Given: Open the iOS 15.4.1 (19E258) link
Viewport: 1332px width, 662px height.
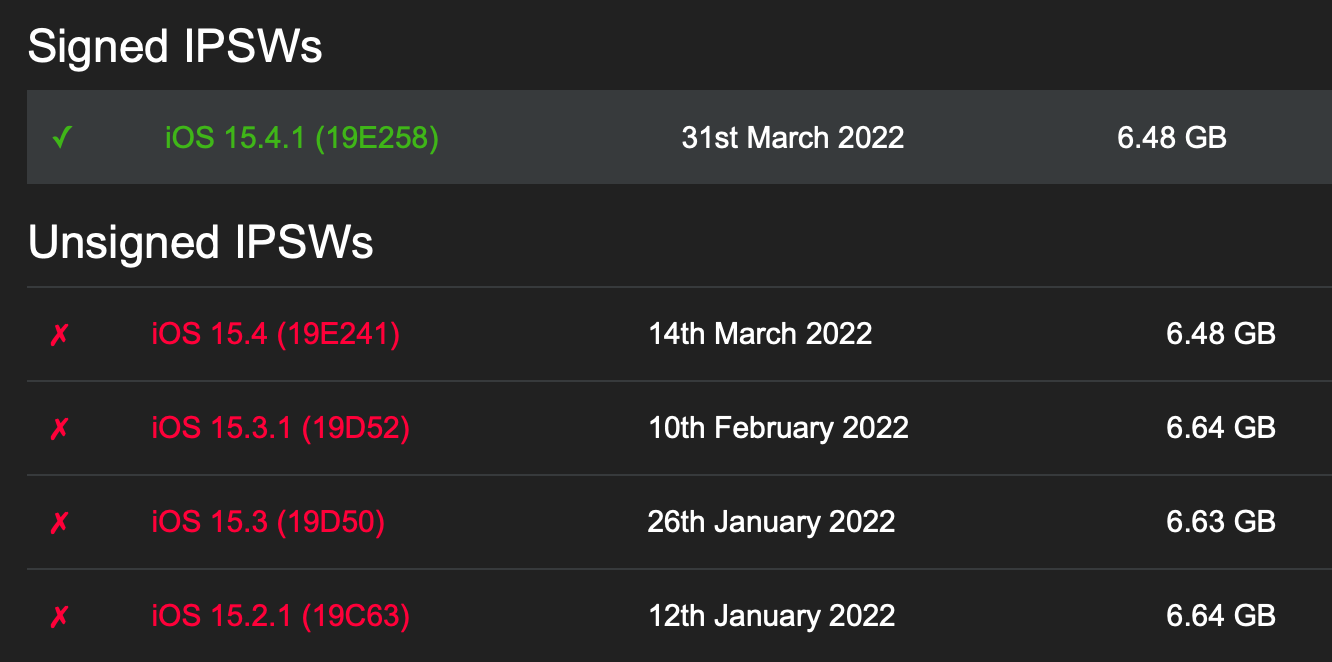Looking at the screenshot, I should coord(302,137).
